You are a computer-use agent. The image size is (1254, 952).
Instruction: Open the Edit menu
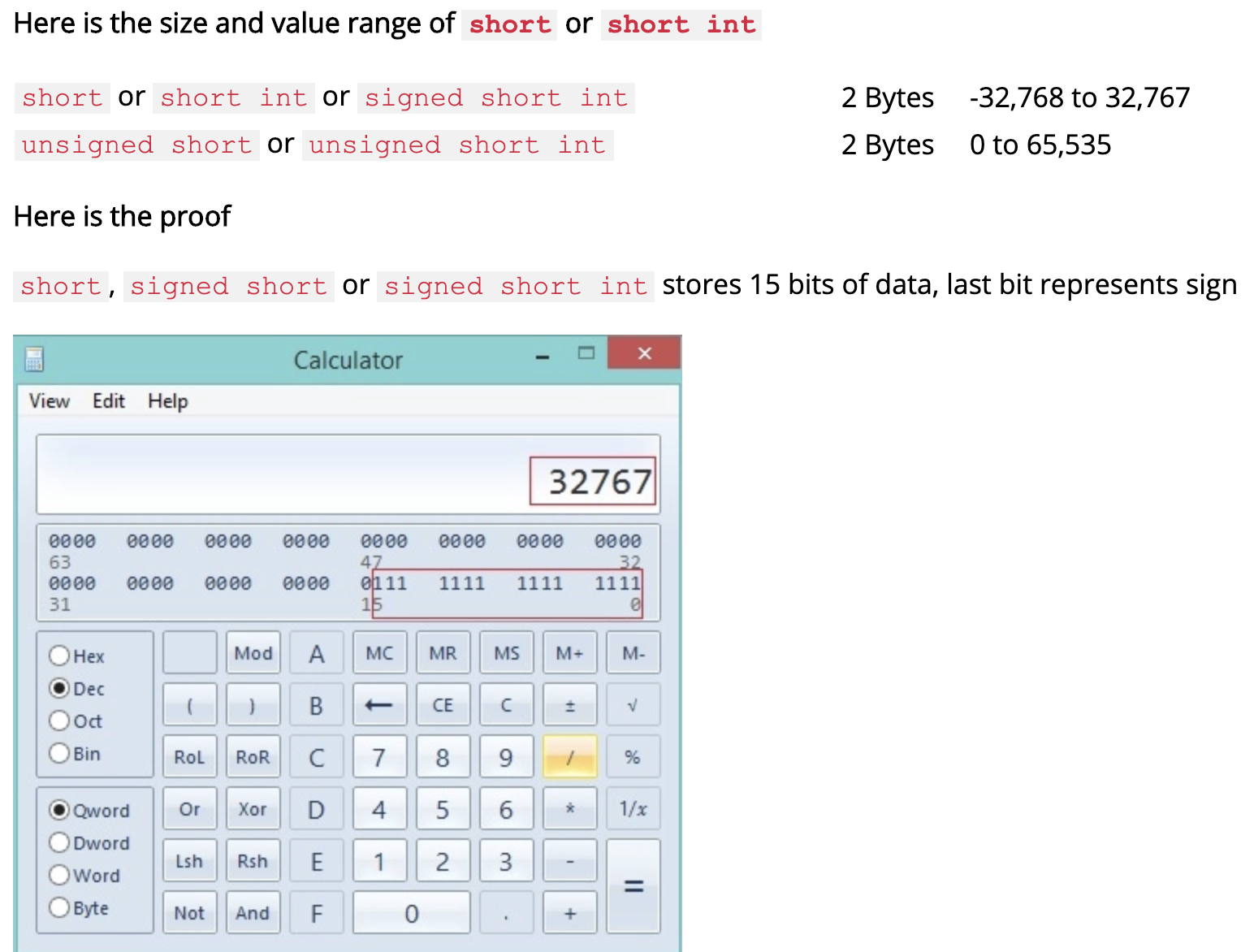point(109,400)
